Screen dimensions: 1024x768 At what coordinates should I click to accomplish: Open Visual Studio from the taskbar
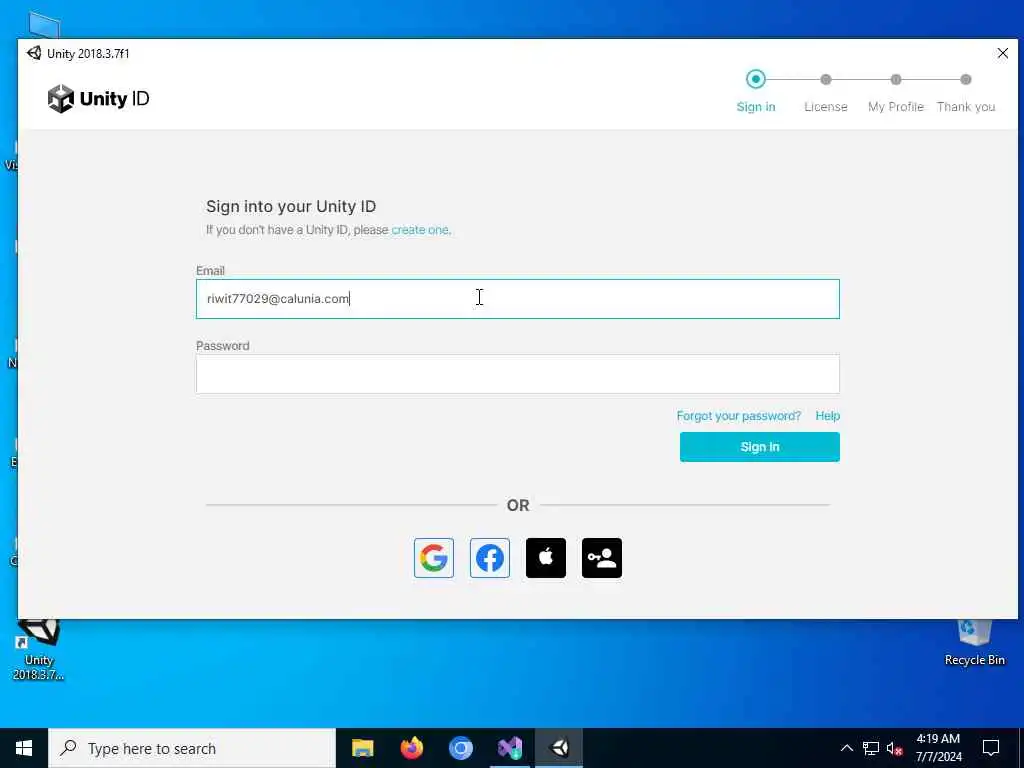click(509, 748)
